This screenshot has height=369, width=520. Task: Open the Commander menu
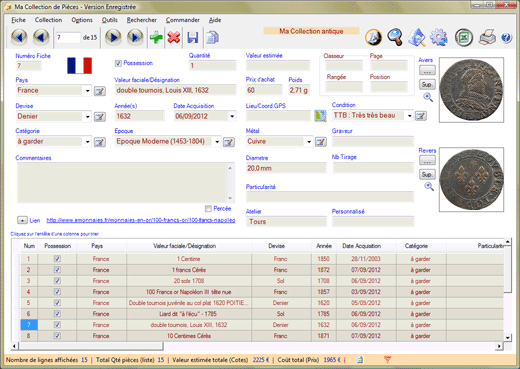pos(183,20)
